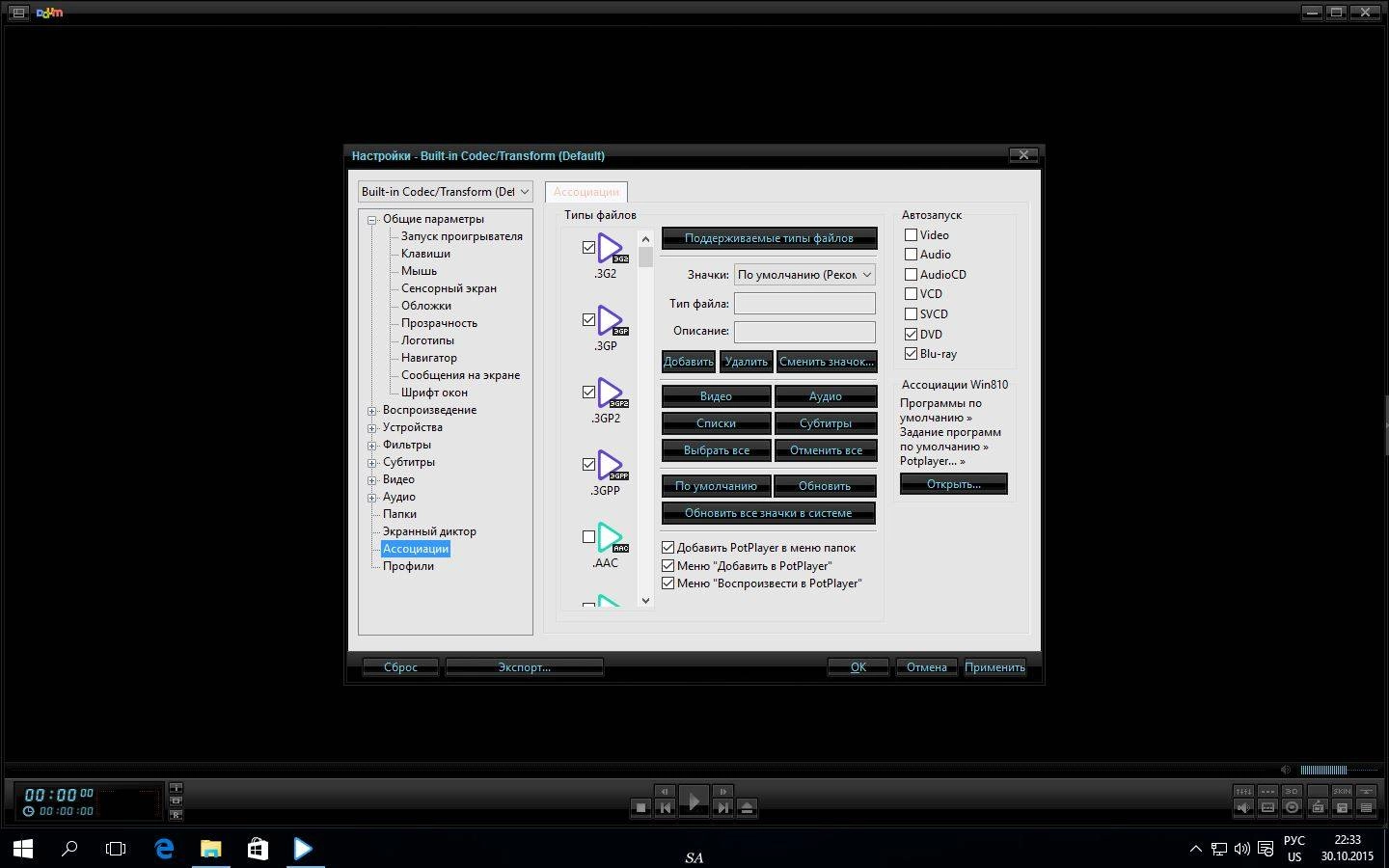Click the Stop playback button
This screenshot has width=1389, height=868.
(x=640, y=808)
